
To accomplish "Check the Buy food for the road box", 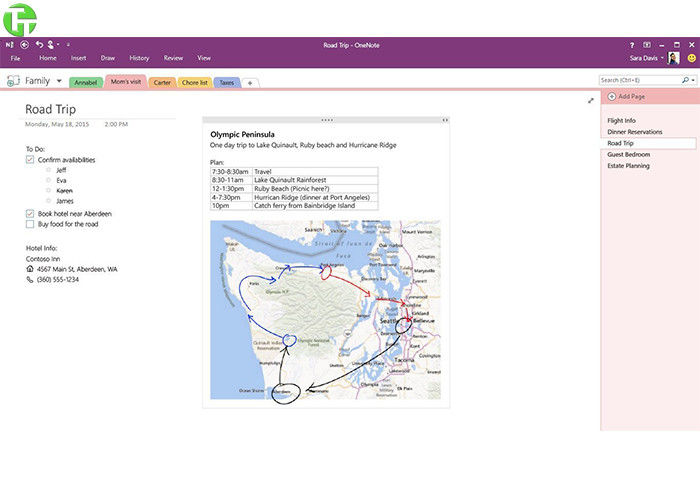I will point(30,225).
